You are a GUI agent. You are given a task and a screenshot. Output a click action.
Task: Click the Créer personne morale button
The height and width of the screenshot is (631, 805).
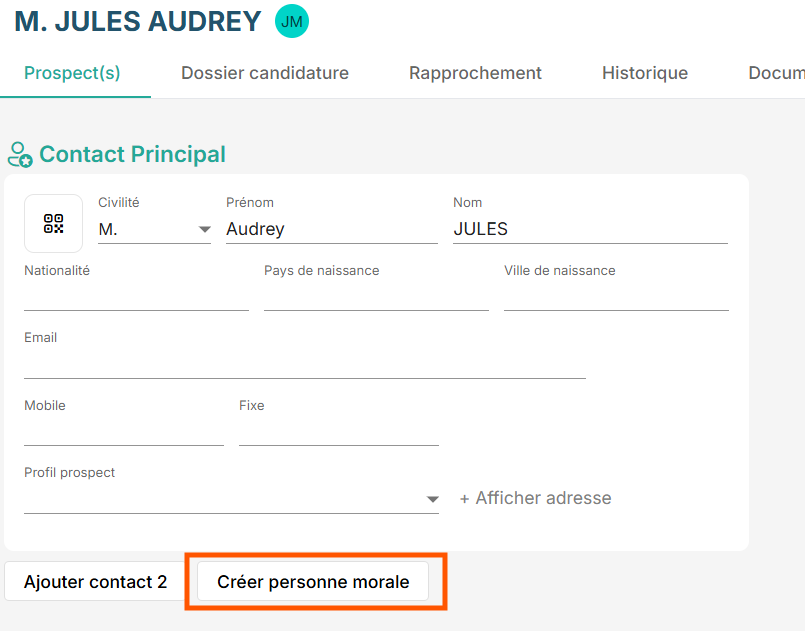coord(313,582)
